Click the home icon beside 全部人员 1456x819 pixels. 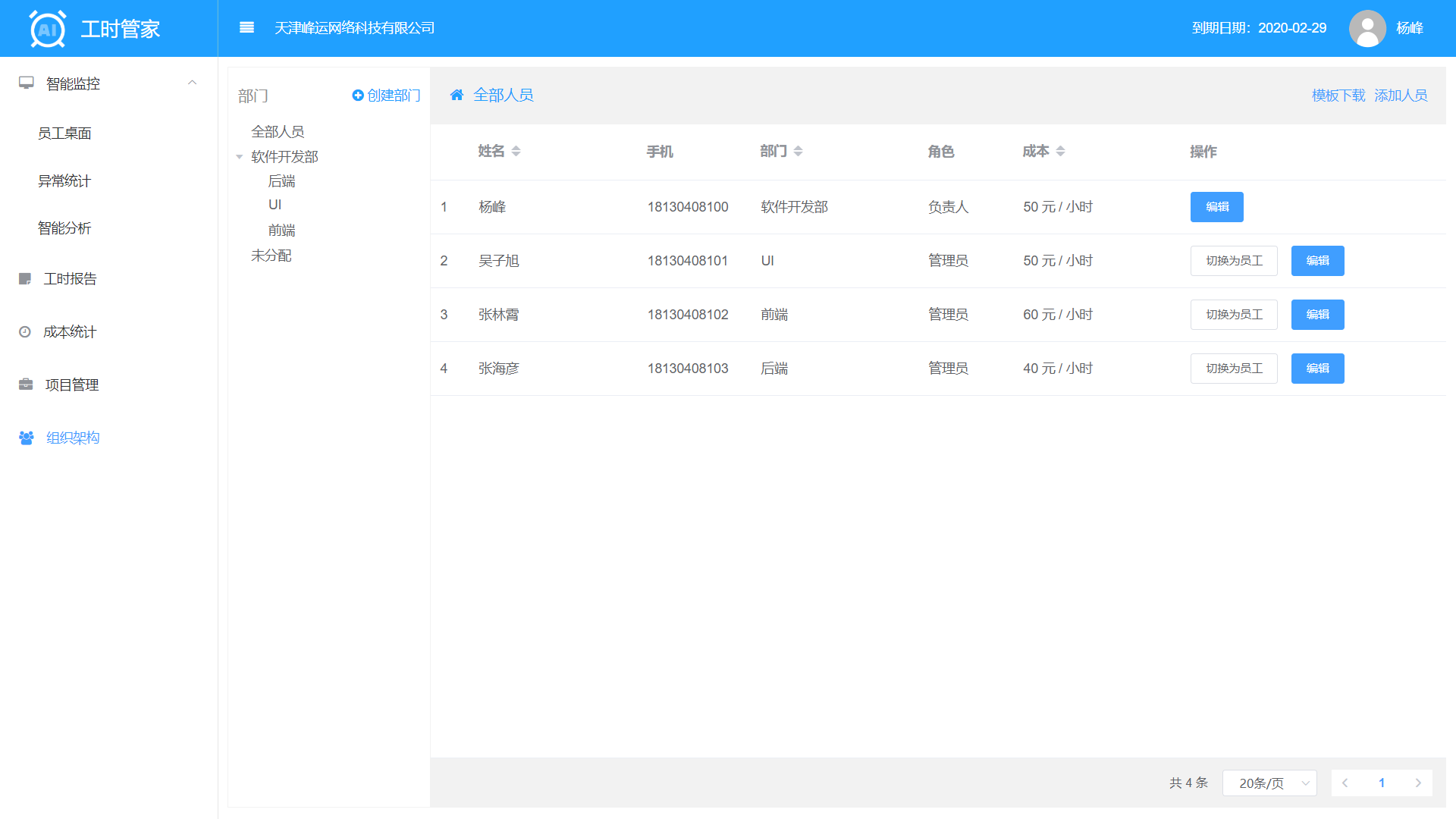point(457,96)
